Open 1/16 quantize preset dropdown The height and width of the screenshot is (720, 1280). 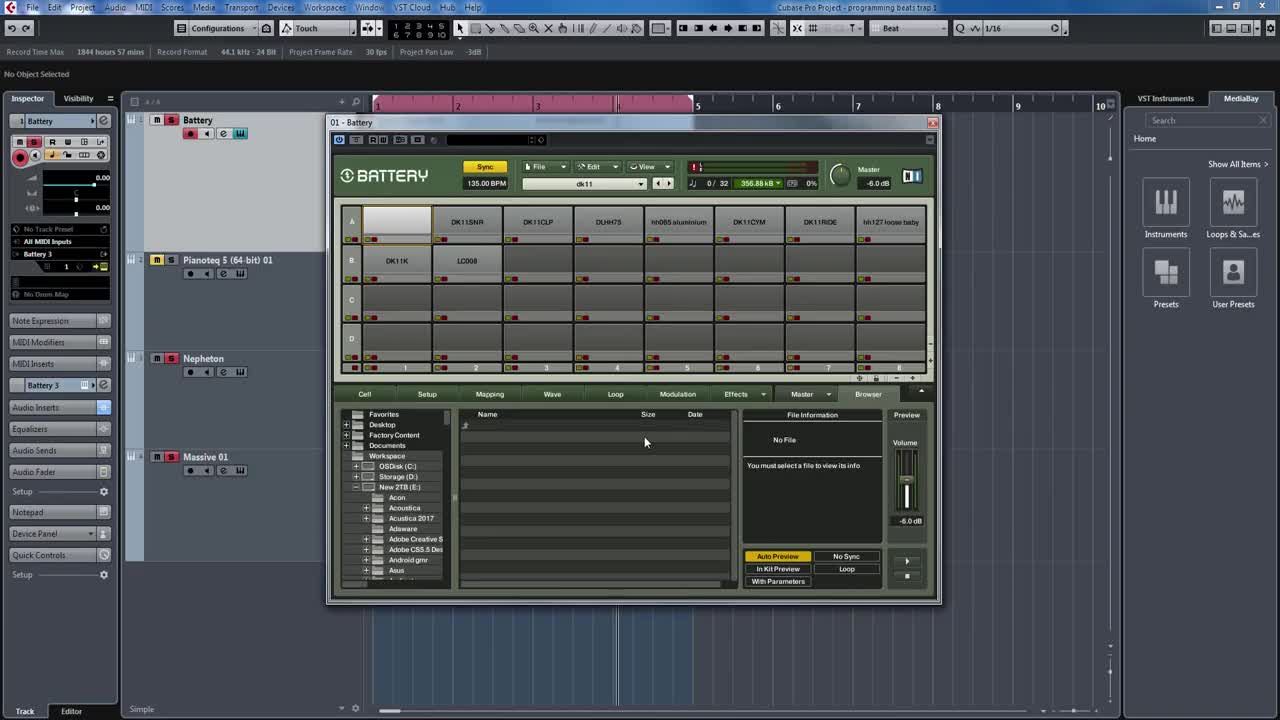pyautogui.click(x=1018, y=28)
